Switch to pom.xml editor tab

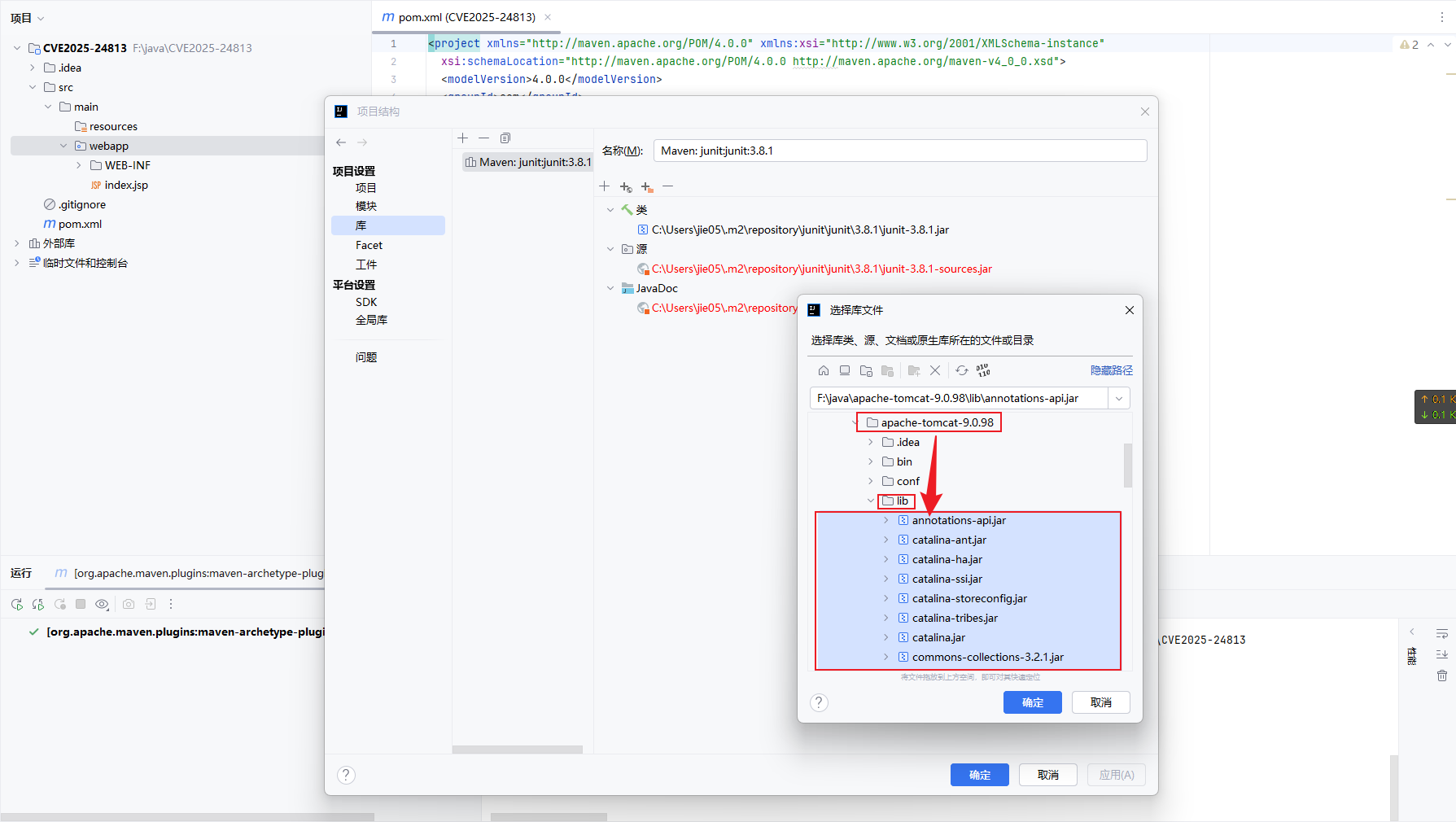(466, 17)
